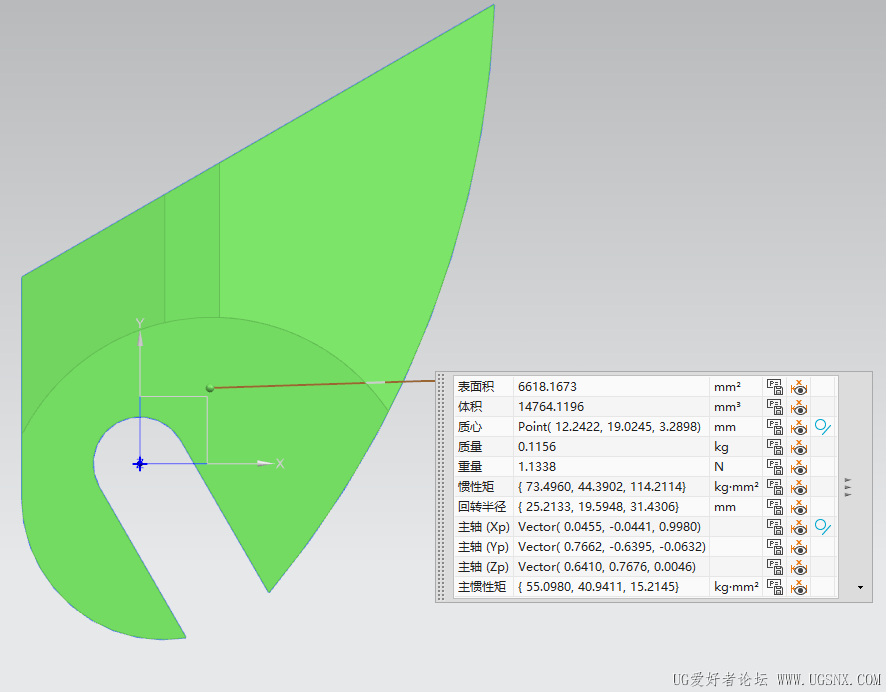The height and width of the screenshot is (692, 886).
Task: Click the kg unit in 质量 row
Action: pos(721,447)
